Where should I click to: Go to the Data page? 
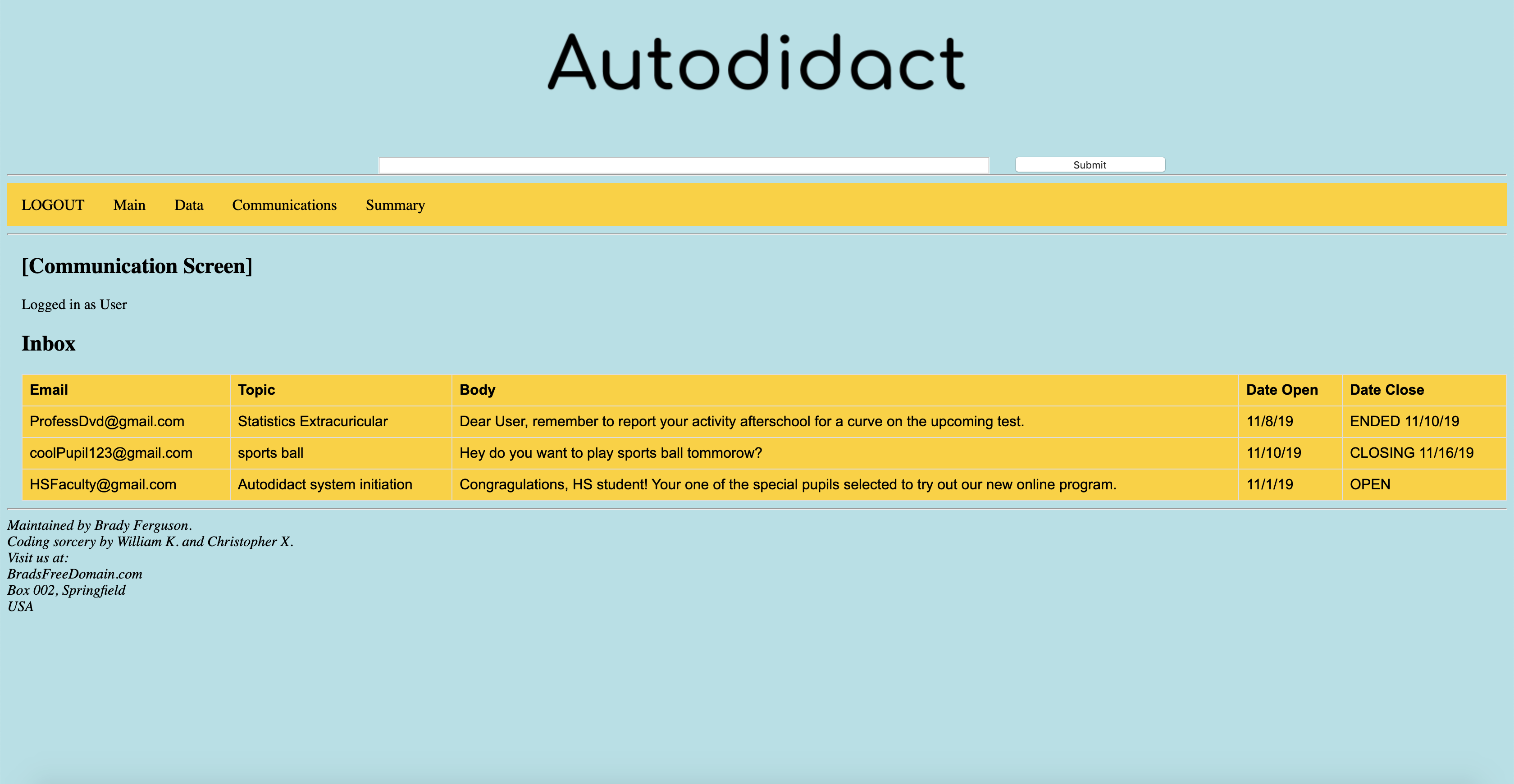click(189, 205)
